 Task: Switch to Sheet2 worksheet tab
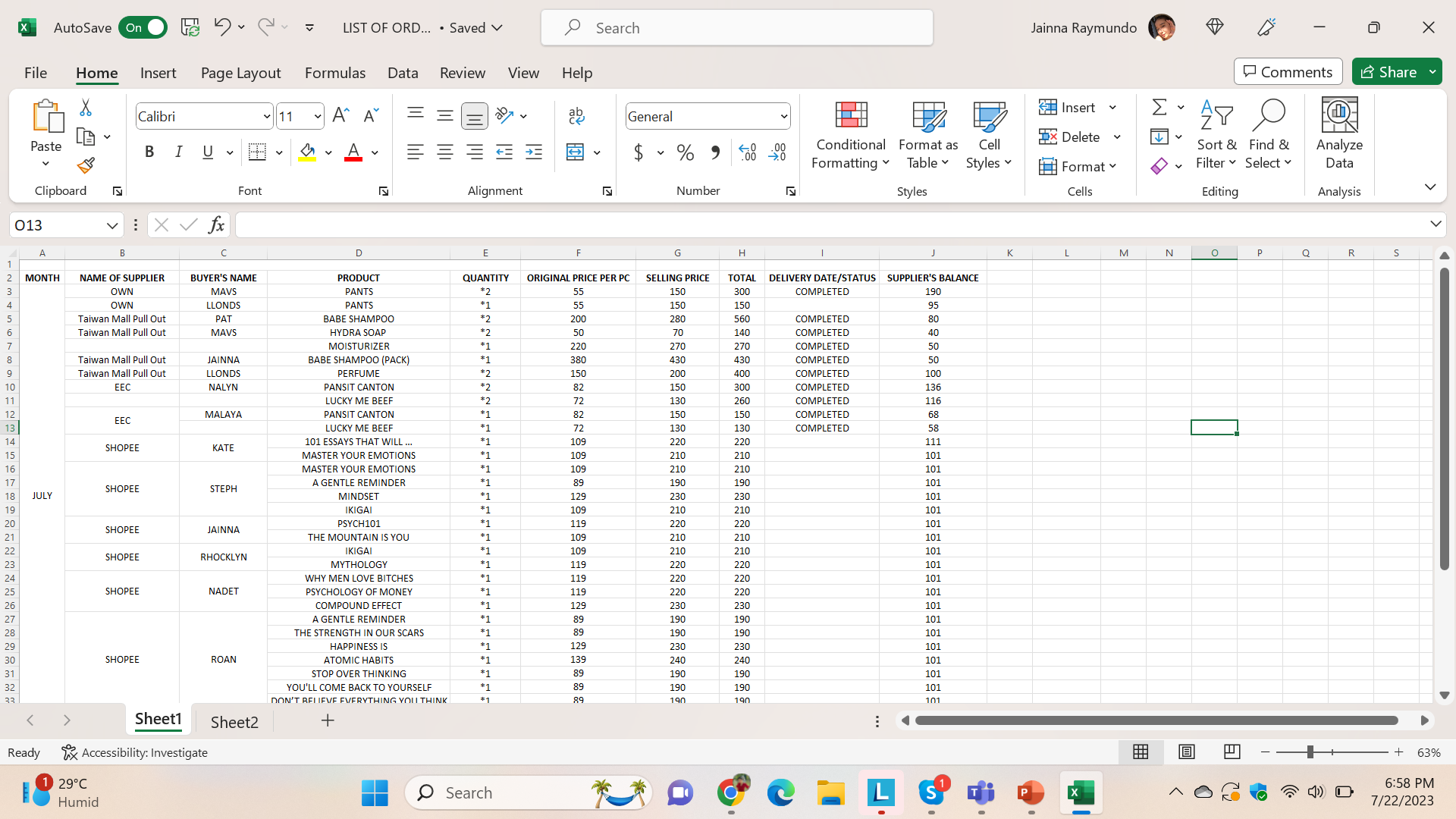click(x=234, y=721)
